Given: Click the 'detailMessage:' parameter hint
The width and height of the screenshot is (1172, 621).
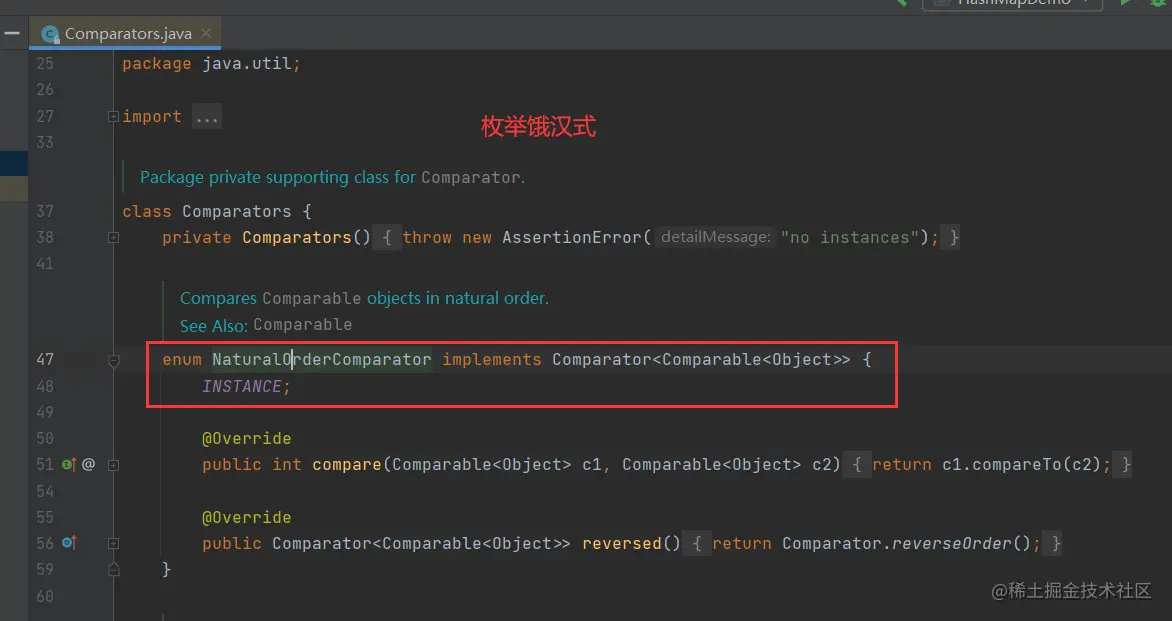Looking at the screenshot, I should pos(715,238).
